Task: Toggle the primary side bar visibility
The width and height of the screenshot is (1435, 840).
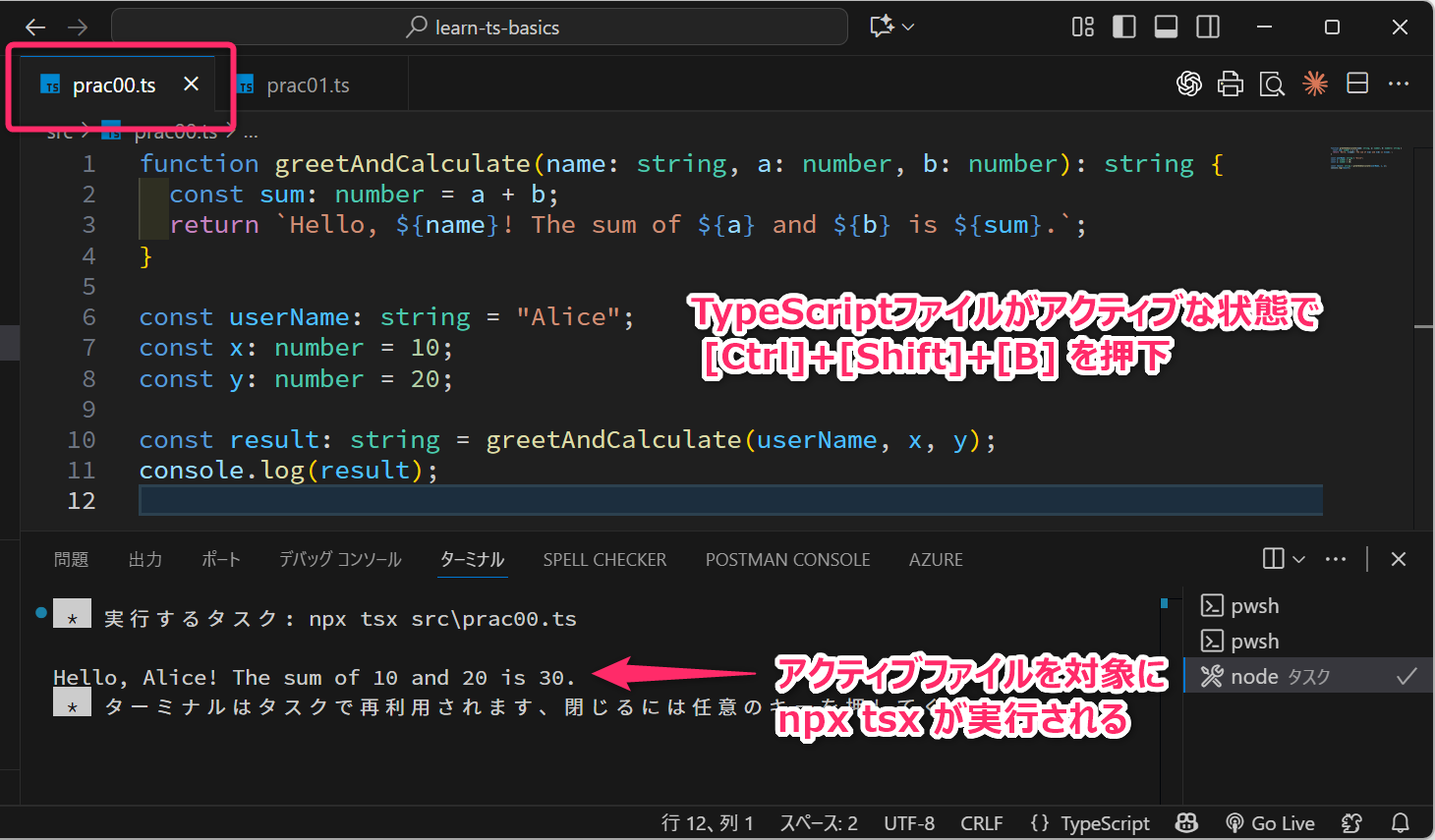Action: (1124, 28)
